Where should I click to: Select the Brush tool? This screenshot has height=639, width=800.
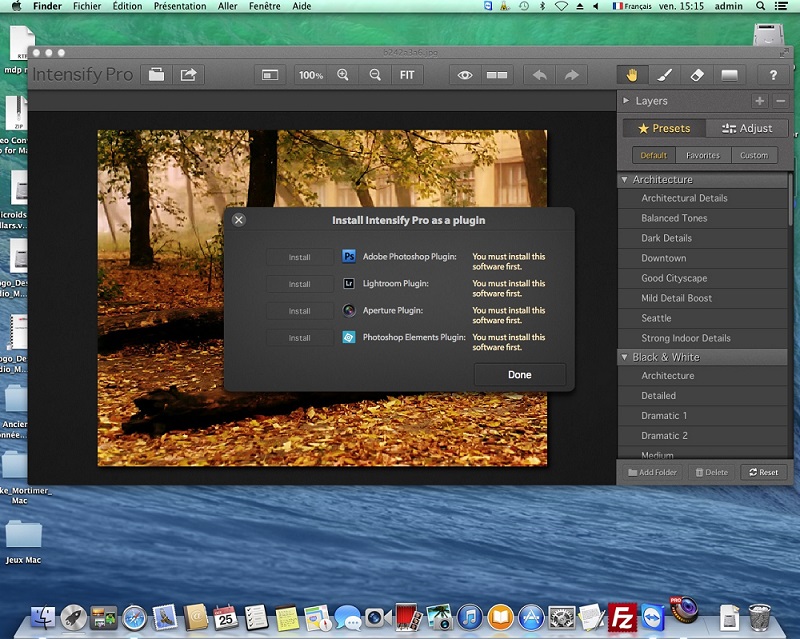664,75
